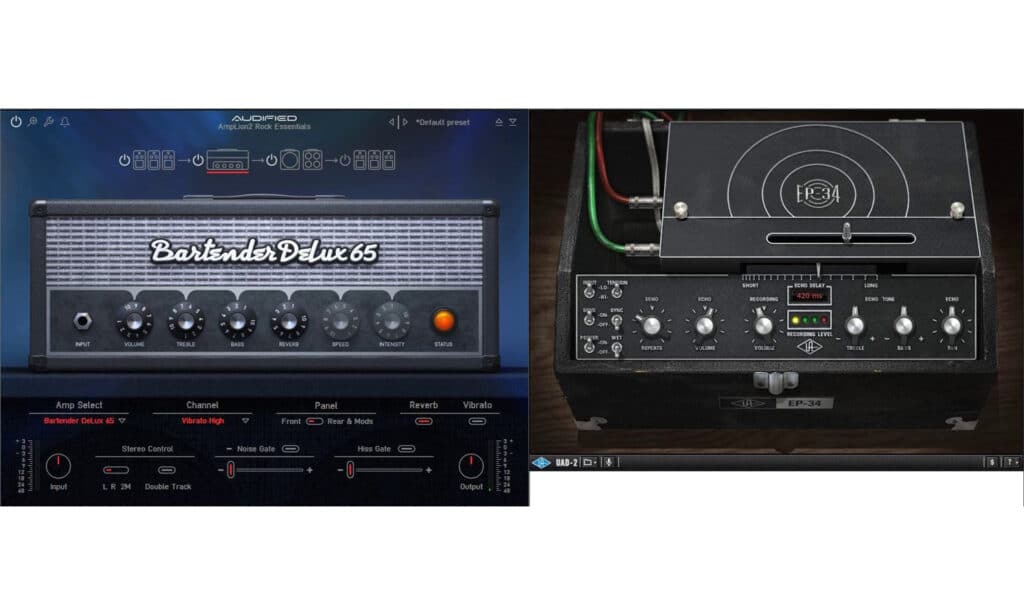Click the microphone icon in UAD-2 toolbar
Image resolution: width=1024 pixels, height=615 pixels.
pyautogui.click(x=609, y=463)
